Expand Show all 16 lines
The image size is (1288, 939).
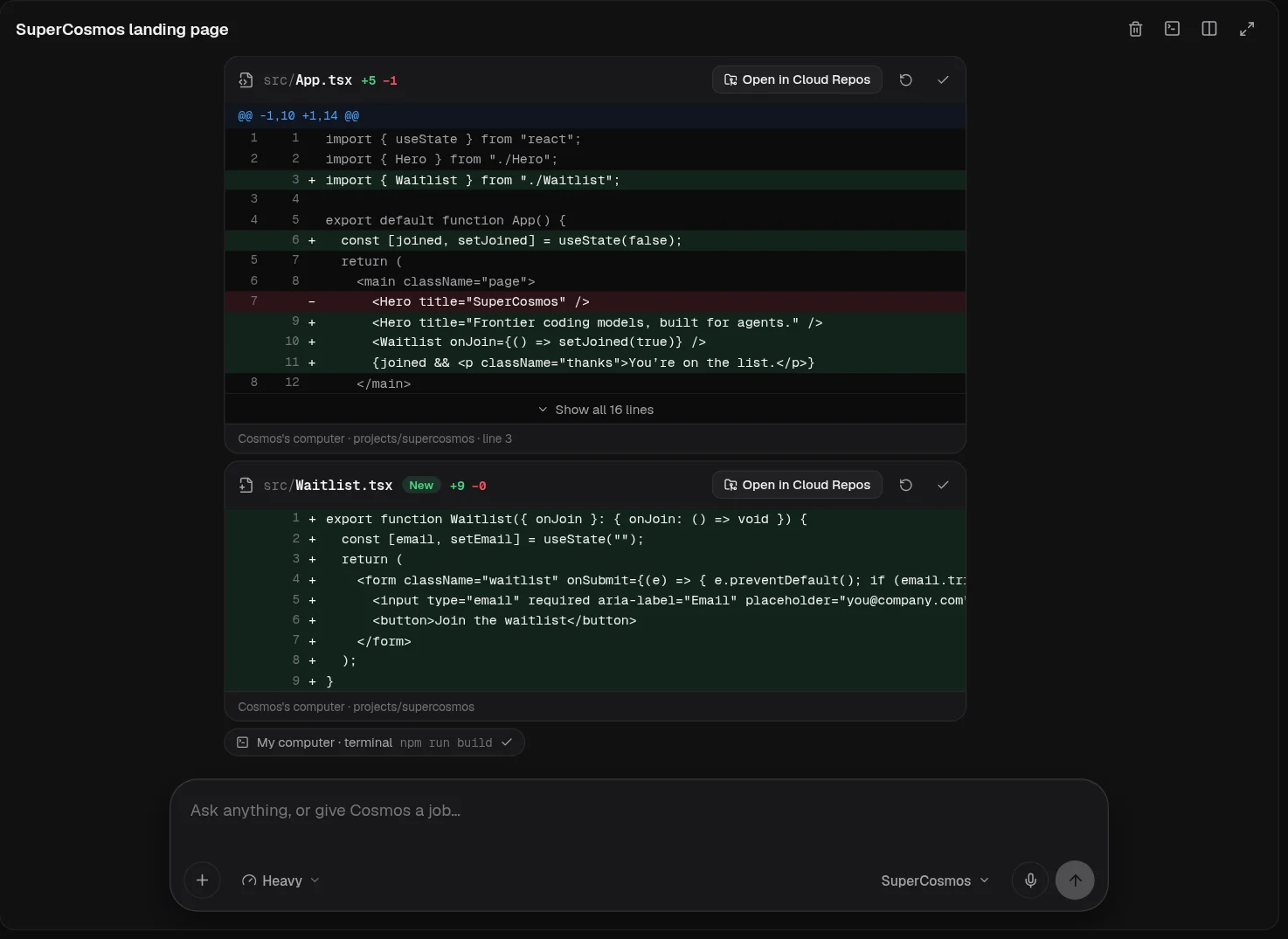595,410
